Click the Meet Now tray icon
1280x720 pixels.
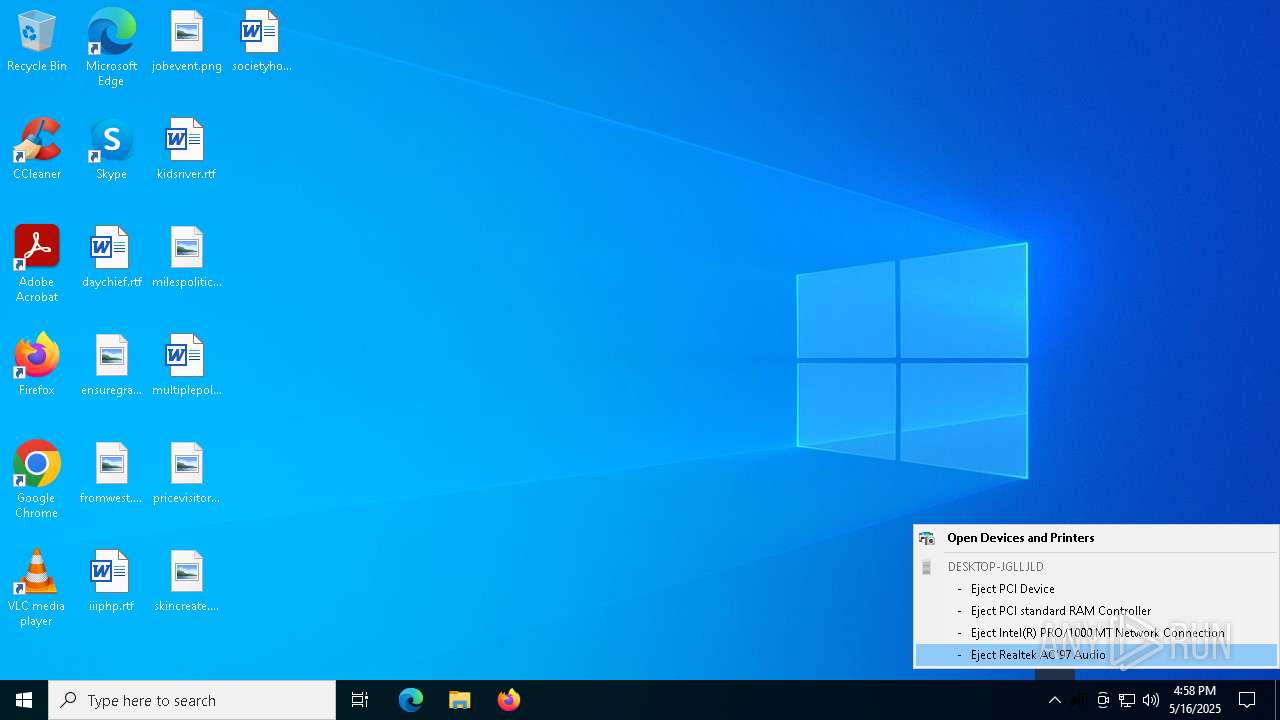pyautogui.click(x=1103, y=700)
